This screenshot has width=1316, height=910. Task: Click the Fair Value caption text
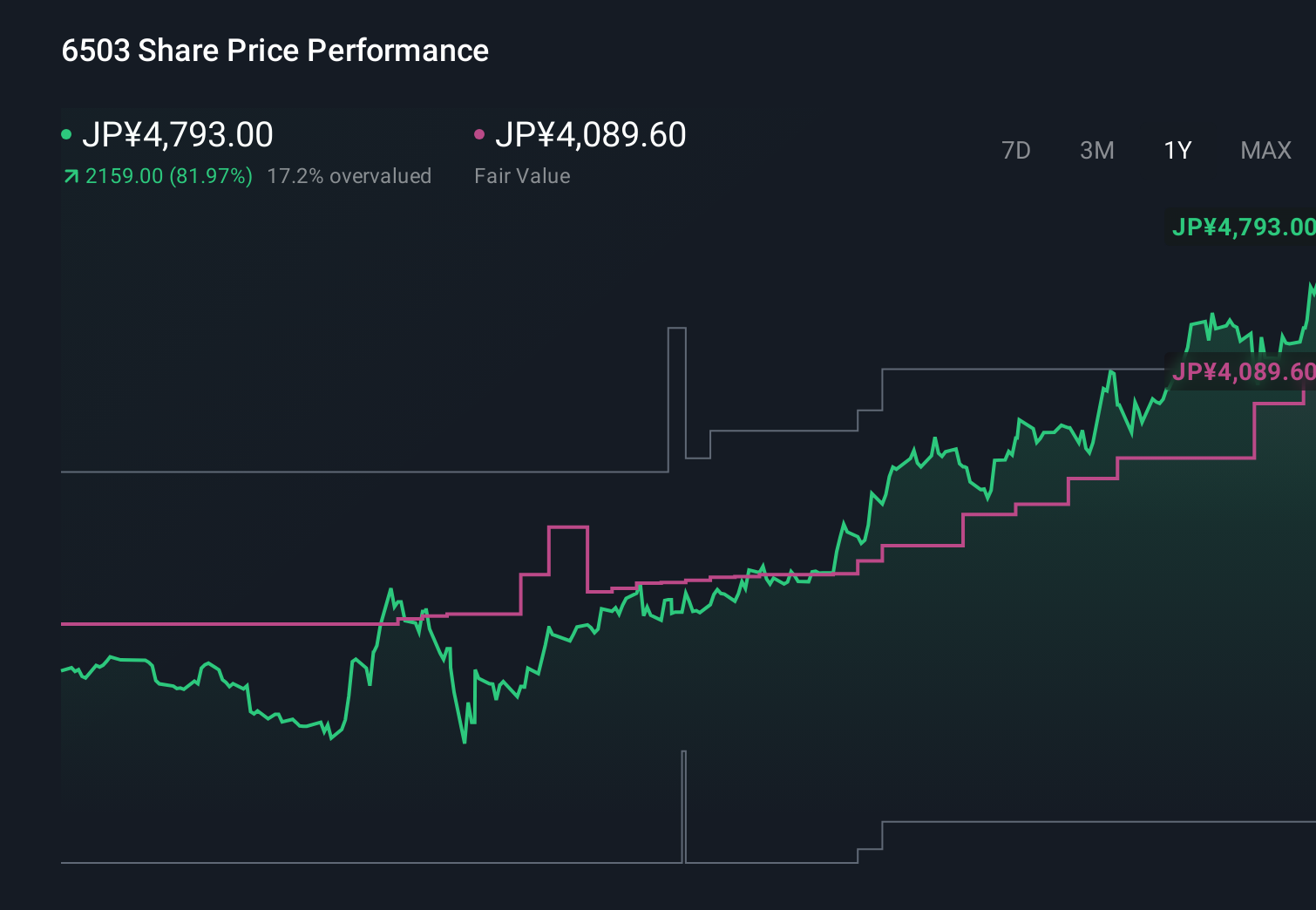pyautogui.click(x=522, y=175)
